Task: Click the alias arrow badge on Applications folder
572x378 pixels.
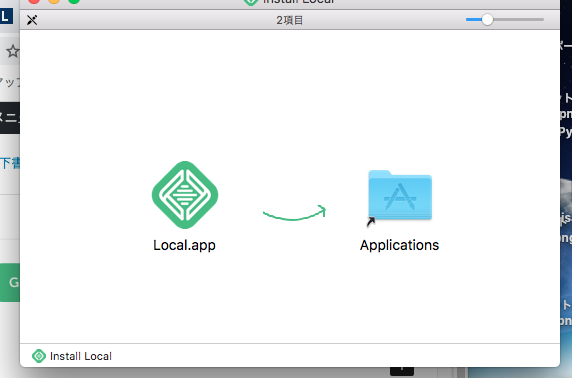Action: tap(371, 221)
